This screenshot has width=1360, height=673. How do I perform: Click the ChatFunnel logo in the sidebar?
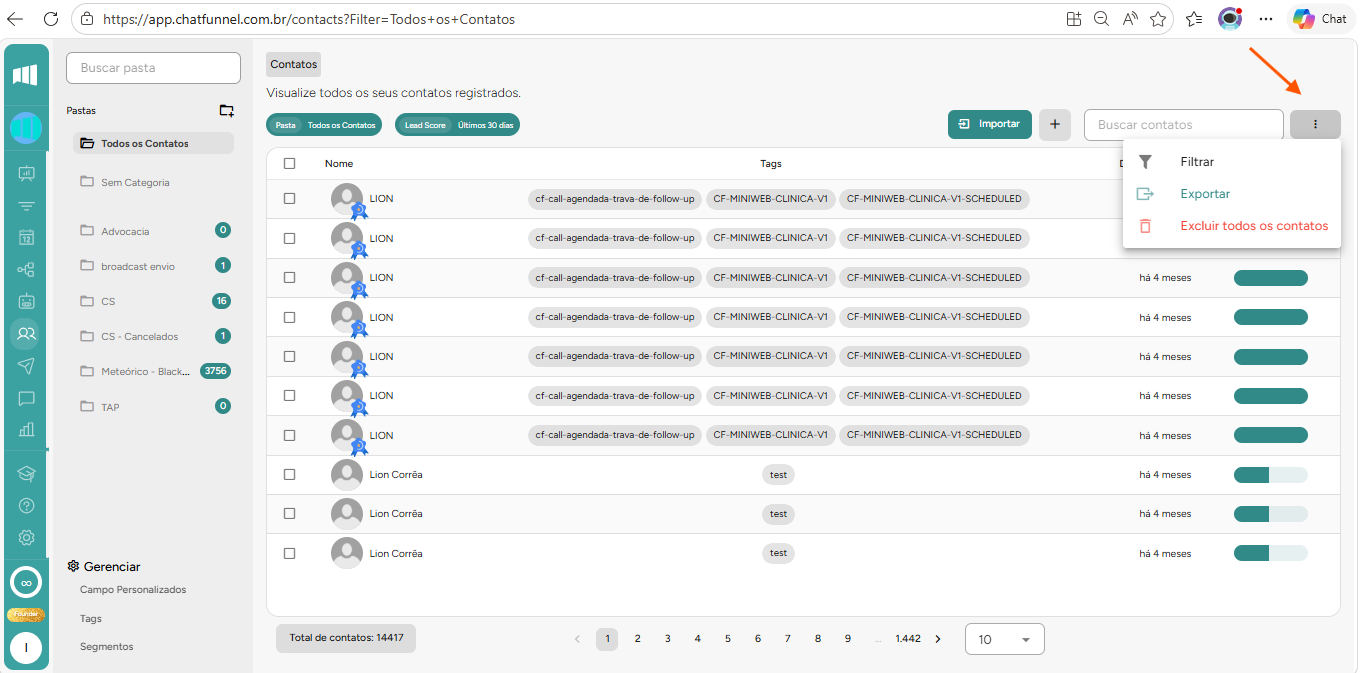26,75
